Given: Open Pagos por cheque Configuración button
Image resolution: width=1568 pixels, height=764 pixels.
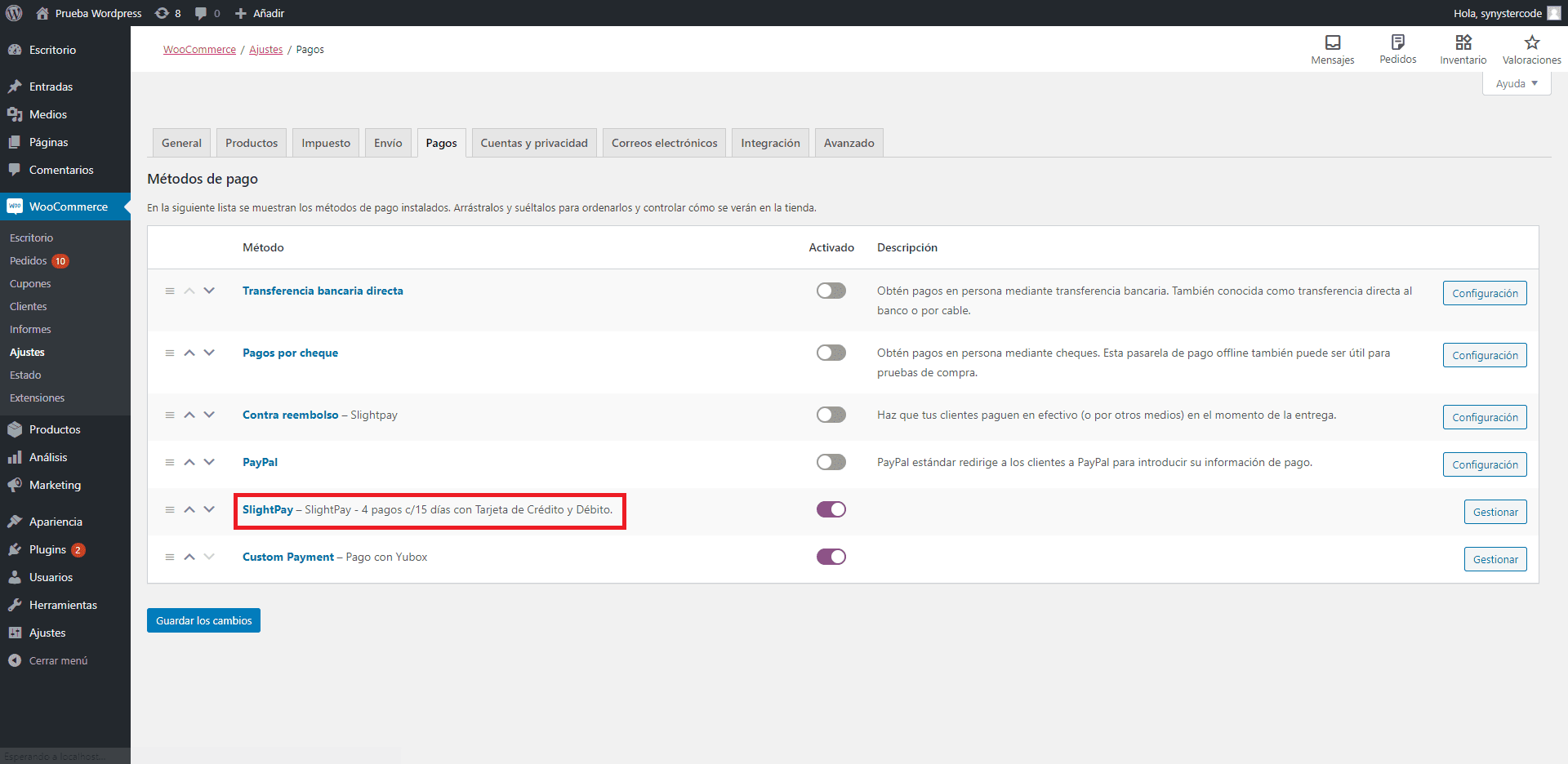Looking at the screenshot, I should click(x=1485, y=355).
